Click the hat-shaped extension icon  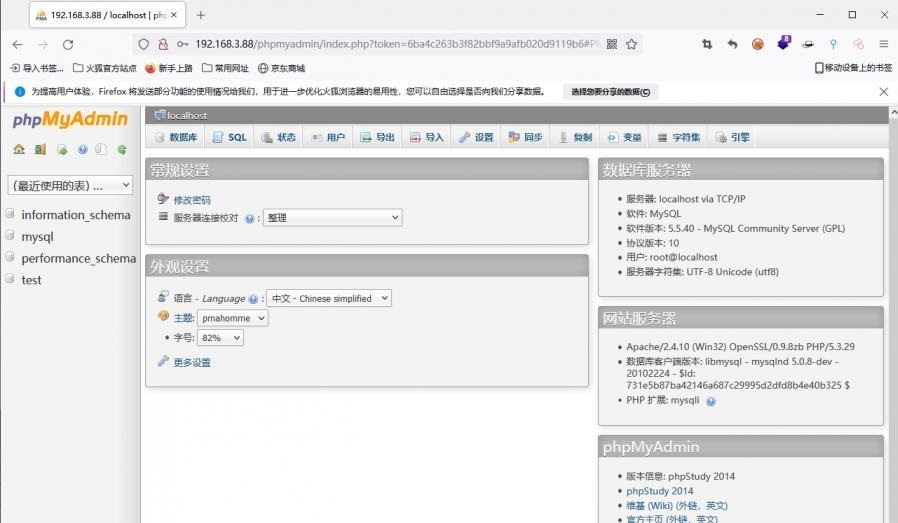808,44
